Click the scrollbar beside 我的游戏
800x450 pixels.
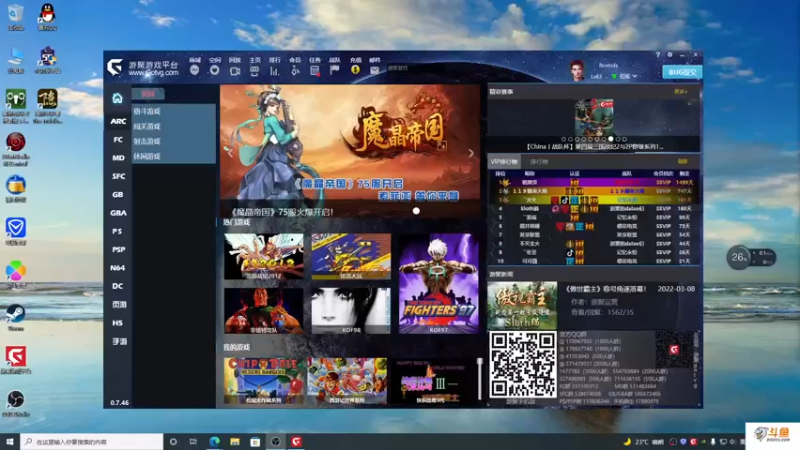tap(480, 379)
